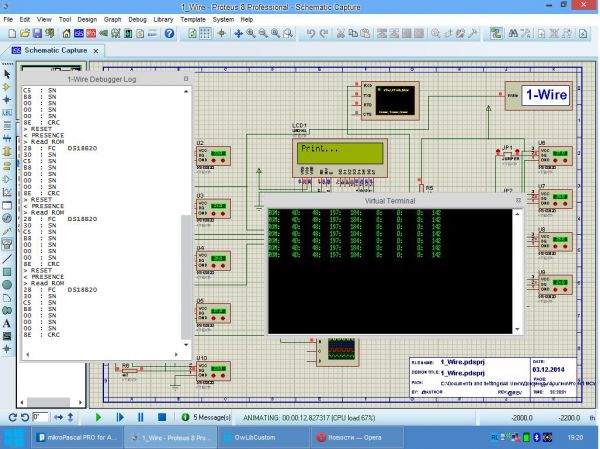The width and height of the screenshot is (600, 449).
Task: Open the blue Schematic Capture toolbar icon
Action: pyautogui.click(x=79, y=34)
